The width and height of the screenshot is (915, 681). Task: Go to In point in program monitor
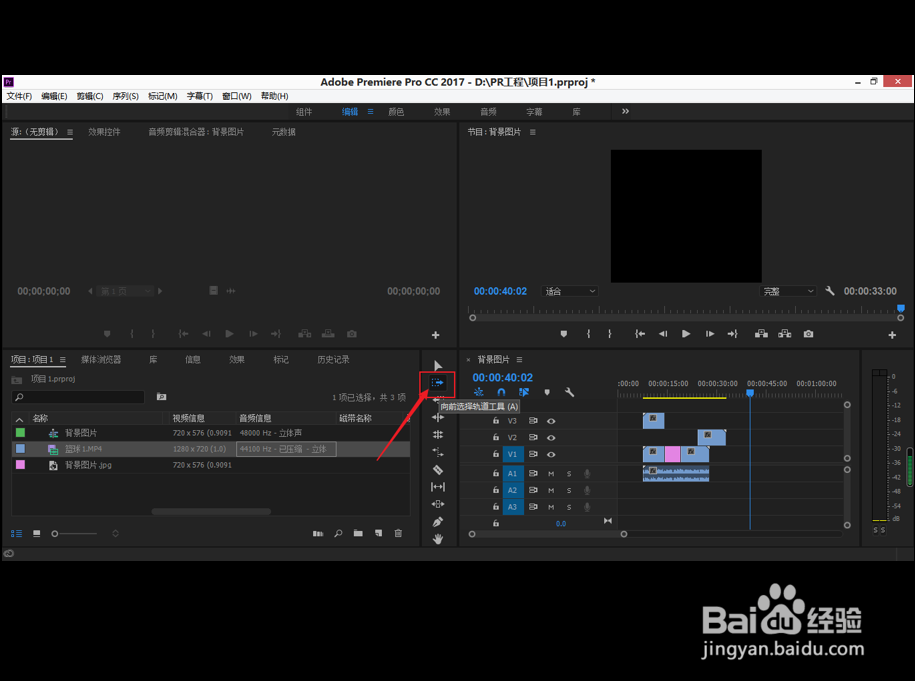(640, 334)
